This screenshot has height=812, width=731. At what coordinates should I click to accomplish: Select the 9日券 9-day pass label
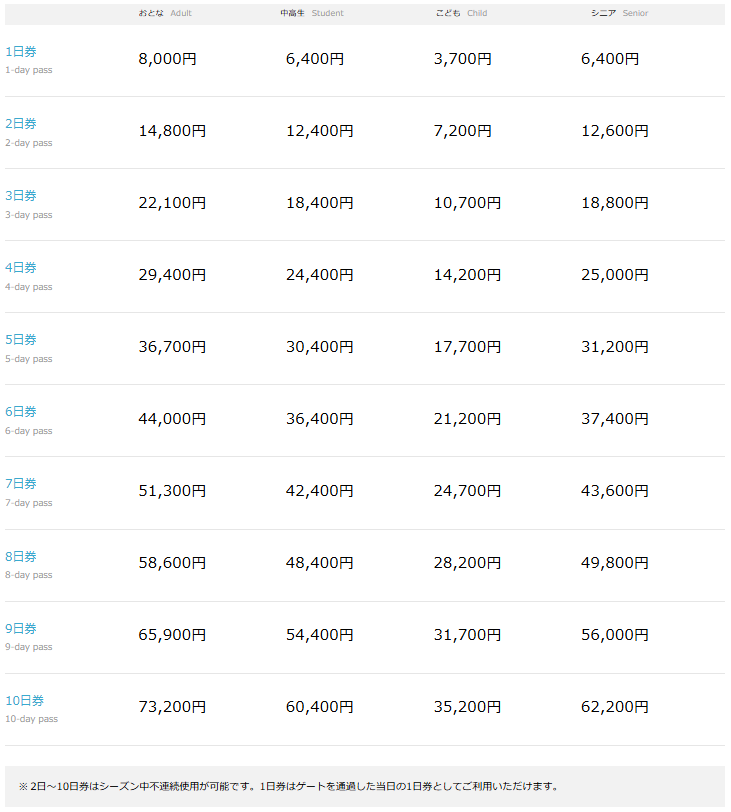pos(28,637)
